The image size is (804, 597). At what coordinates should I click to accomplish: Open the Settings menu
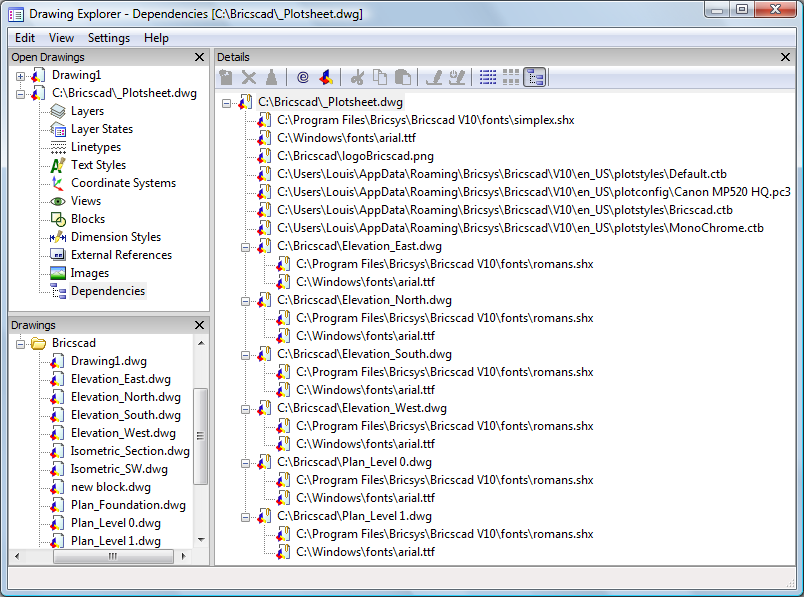point(109,38)
